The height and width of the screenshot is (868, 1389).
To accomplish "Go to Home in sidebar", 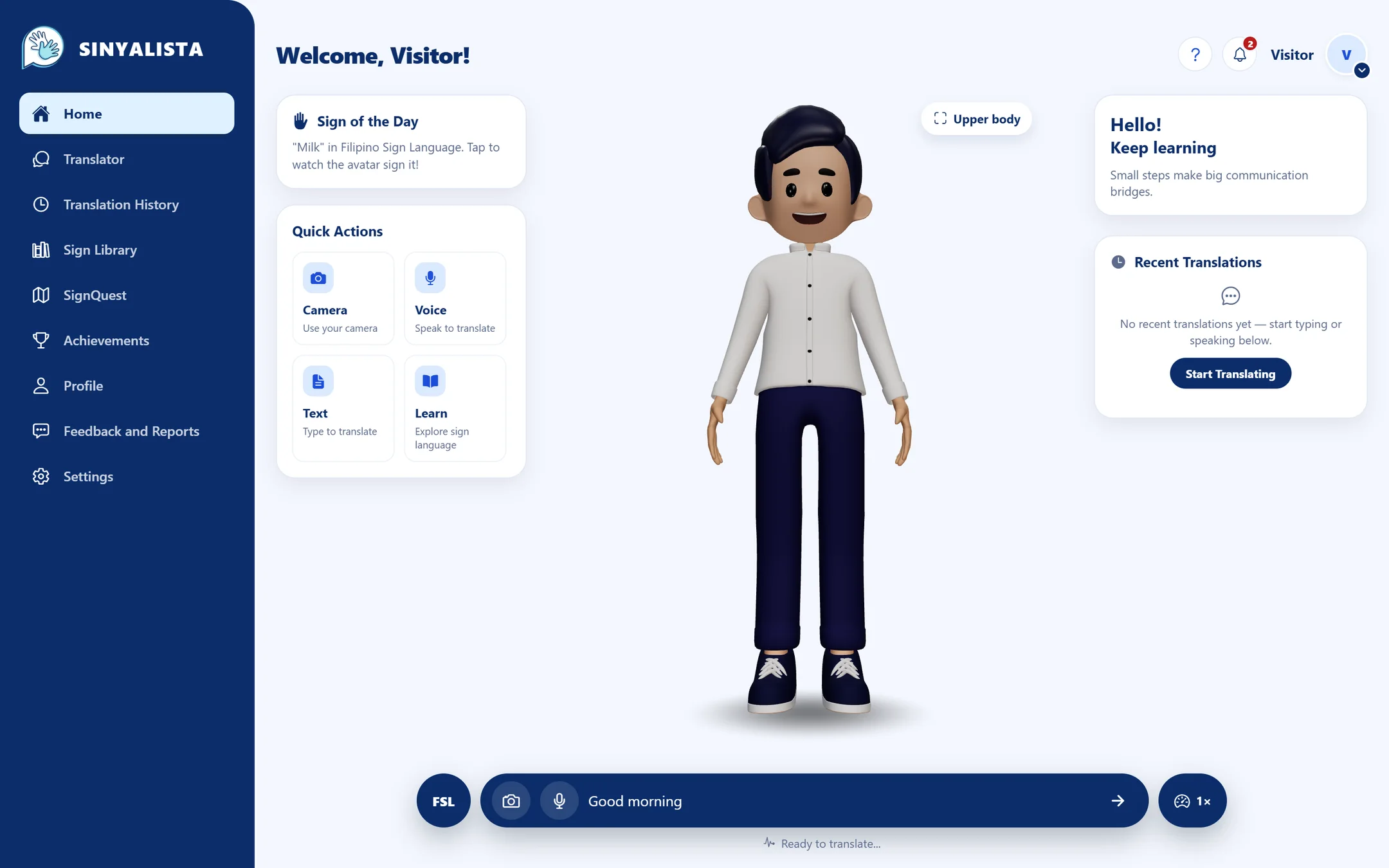I will pyautogui.click(x=127, y=114).
